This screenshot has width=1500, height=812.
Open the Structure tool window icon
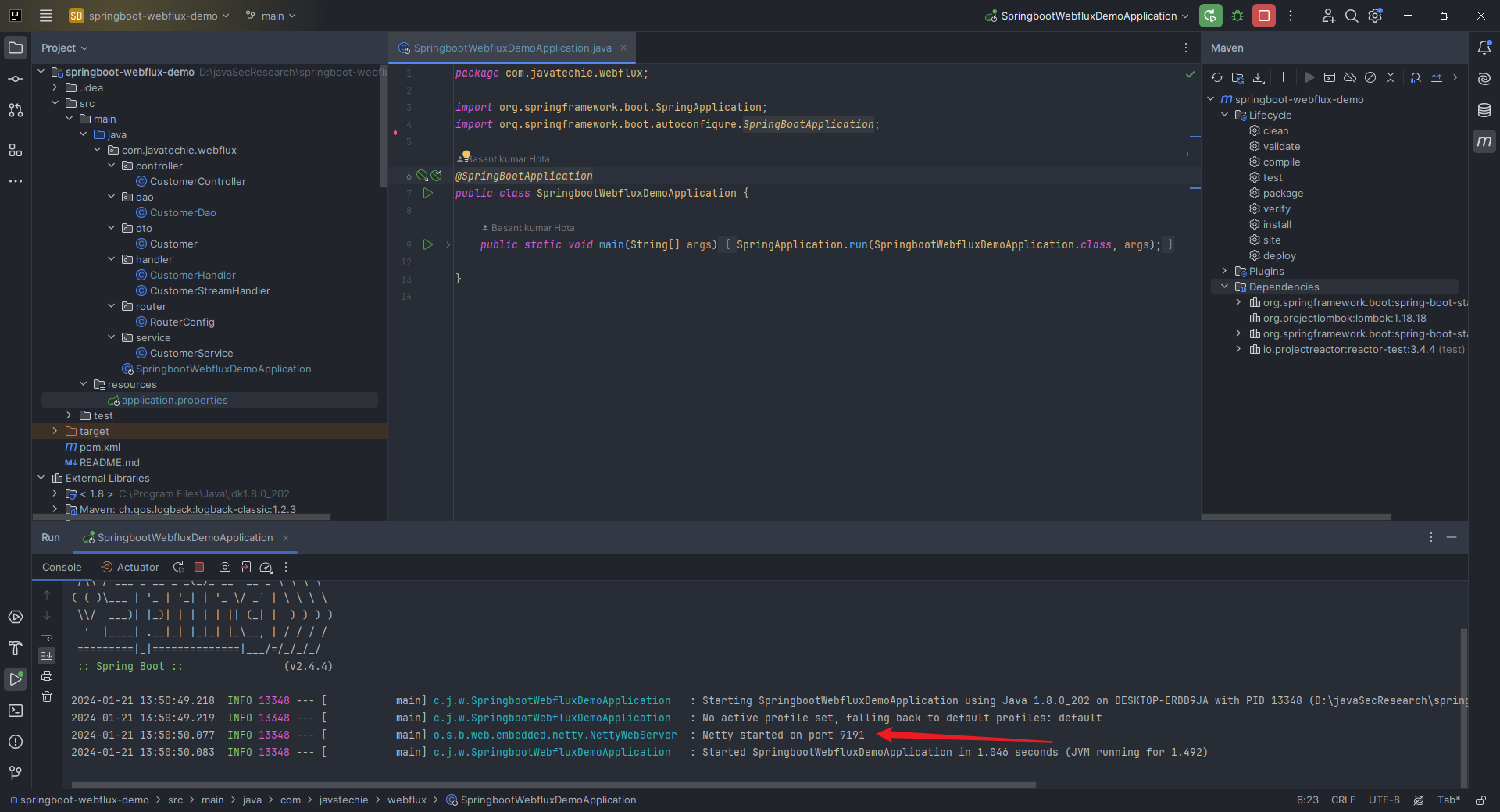click(x=16, y=150)
